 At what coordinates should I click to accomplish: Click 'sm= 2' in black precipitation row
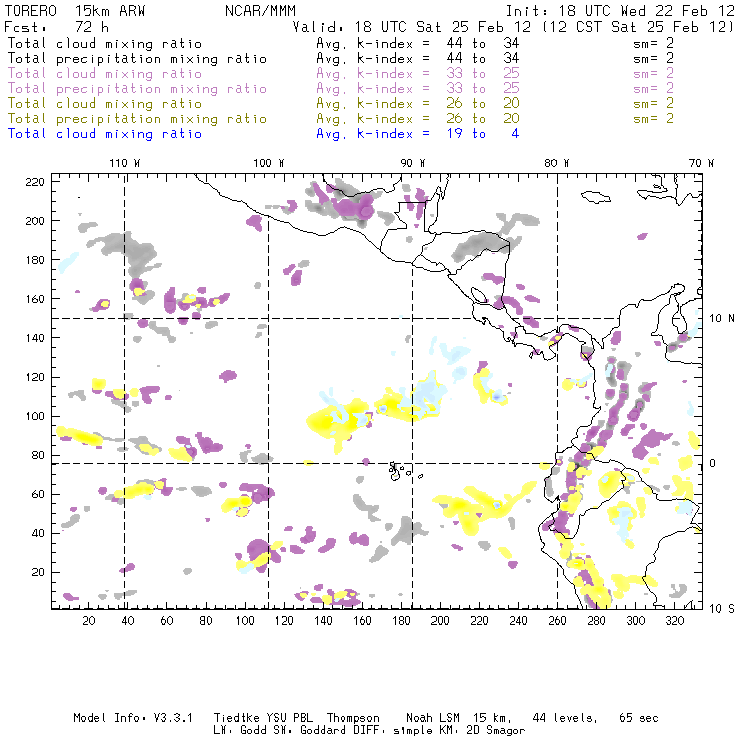pos(653,59)
